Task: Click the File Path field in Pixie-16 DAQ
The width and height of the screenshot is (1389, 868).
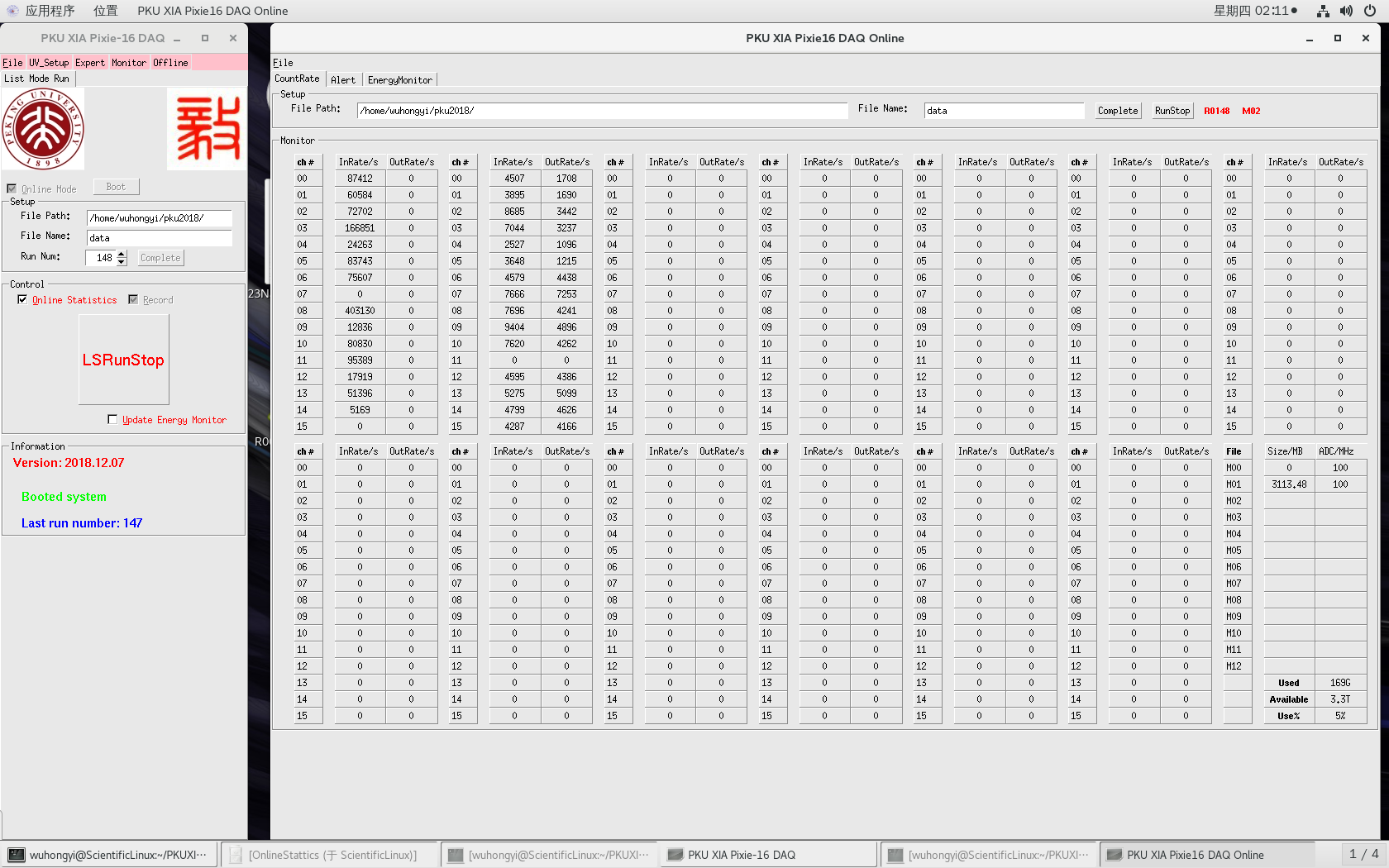Action: tap(159, 218)
